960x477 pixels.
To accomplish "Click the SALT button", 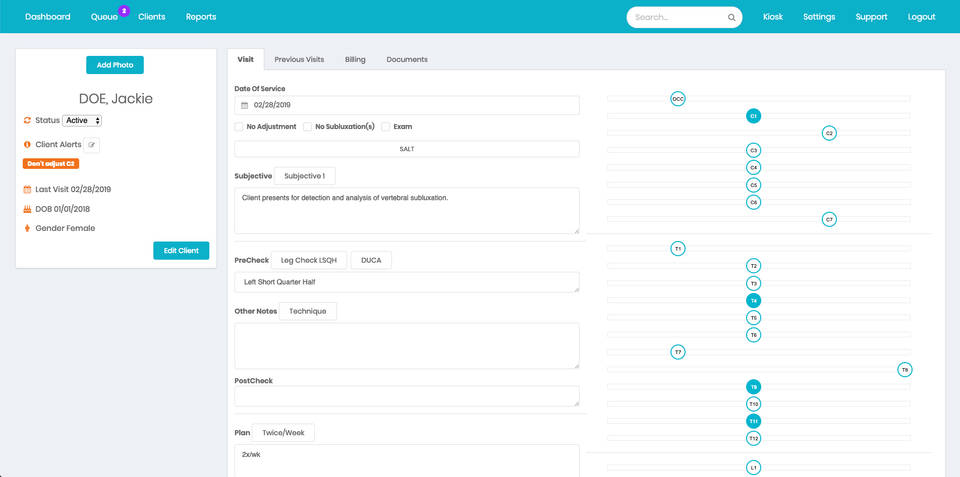I will pos(407,149).
